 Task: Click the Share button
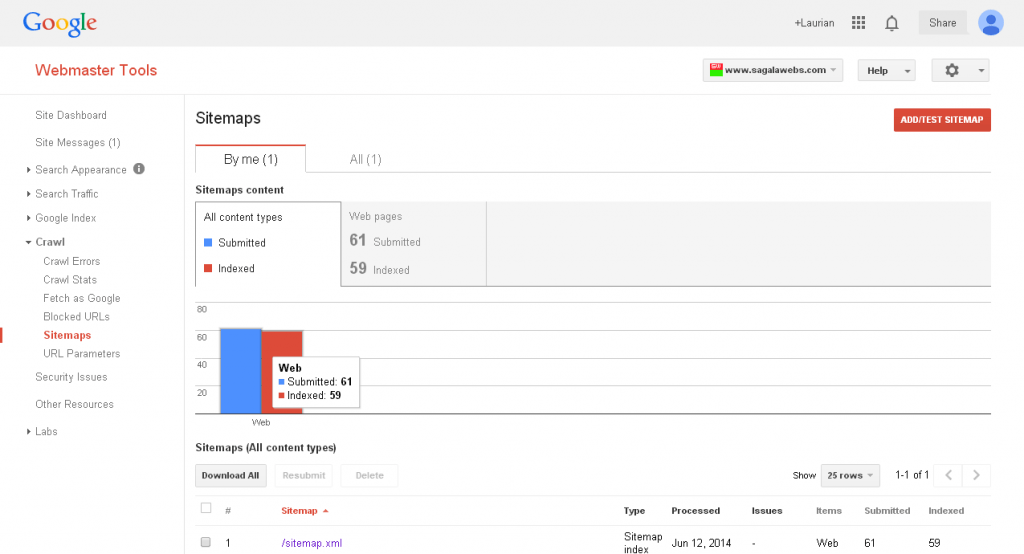(942, 23)
